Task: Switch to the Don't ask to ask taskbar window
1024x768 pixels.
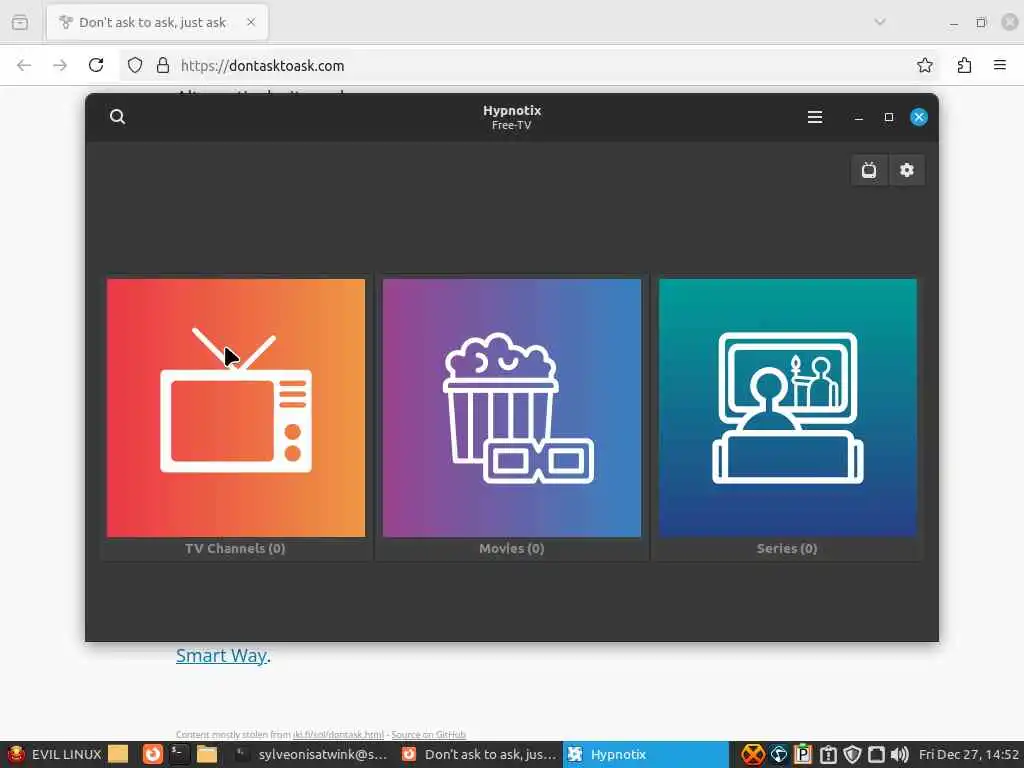Action: (478, 754)
